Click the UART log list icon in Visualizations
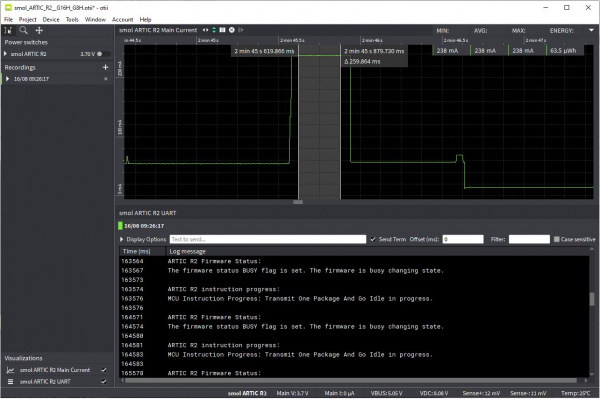Viewport: 600px width, 399px height. 10,381
